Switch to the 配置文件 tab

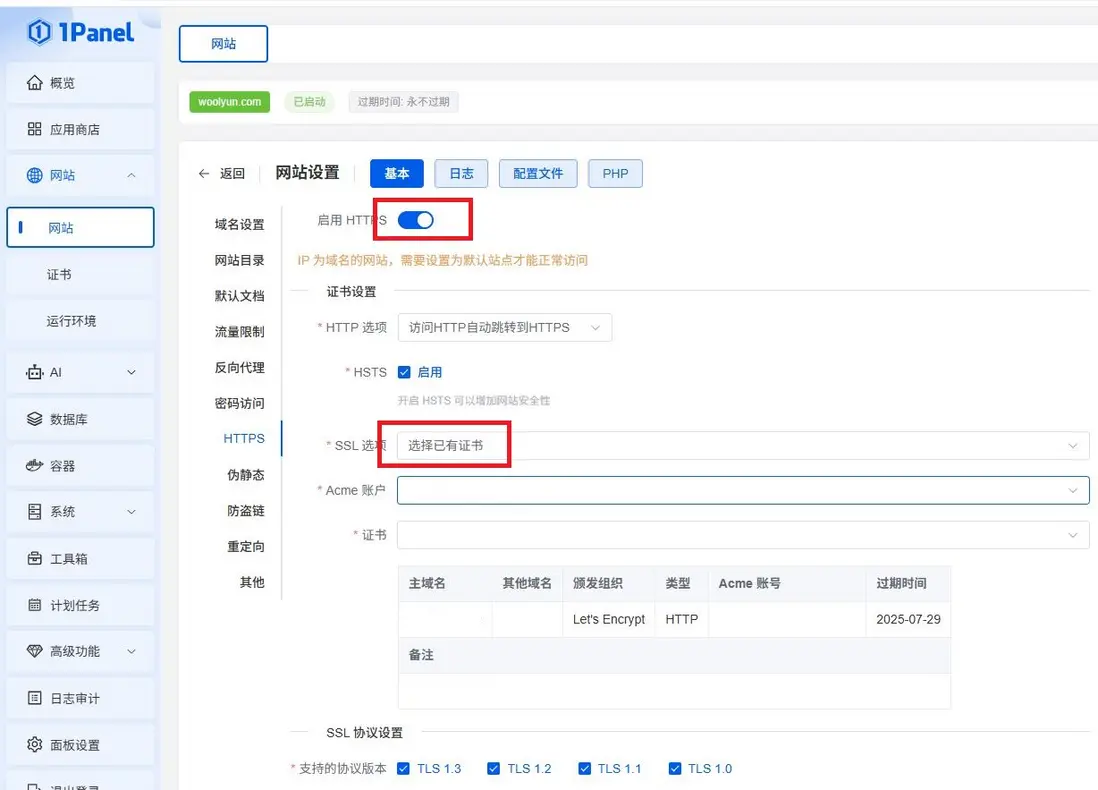pyautogui.click(x=538, y=173)
